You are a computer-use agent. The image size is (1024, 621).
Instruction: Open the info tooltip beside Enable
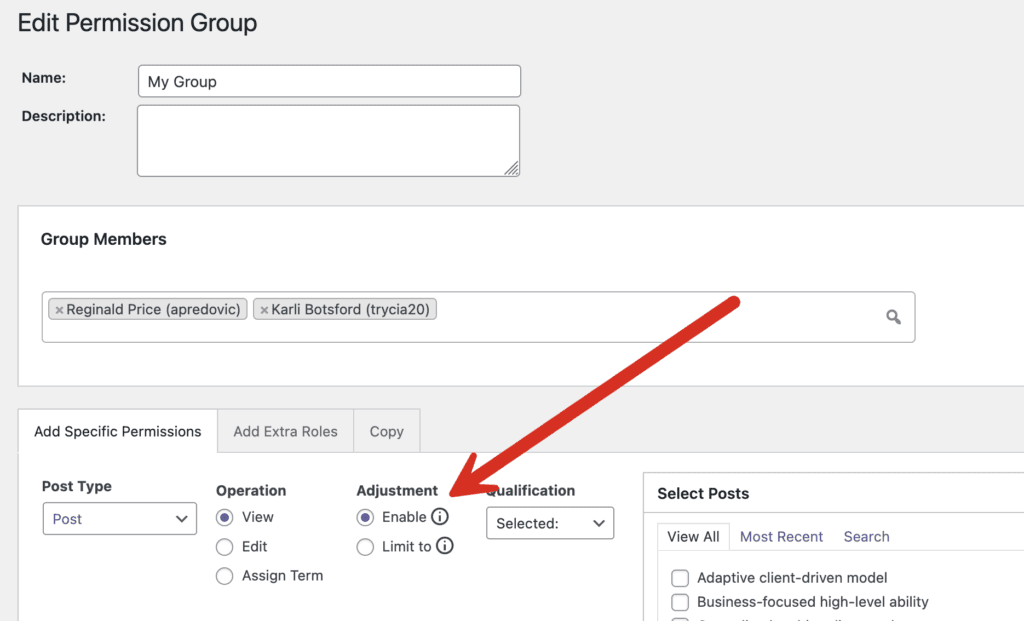(440, 517)
